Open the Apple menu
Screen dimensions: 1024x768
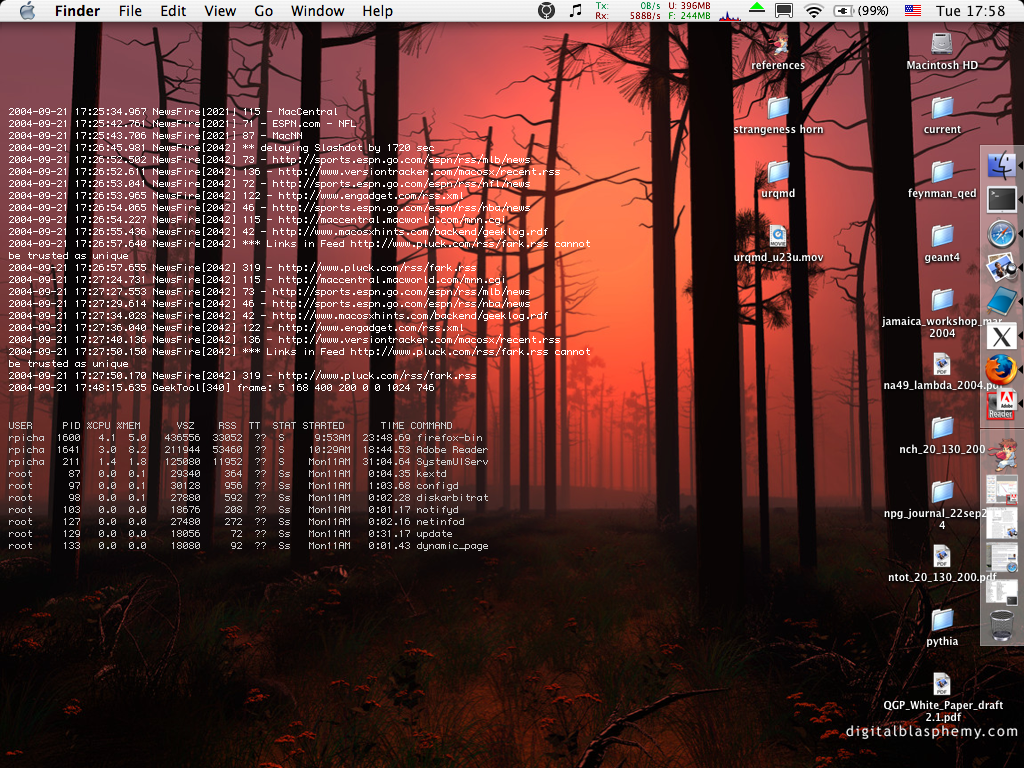(x=27, y=11)
